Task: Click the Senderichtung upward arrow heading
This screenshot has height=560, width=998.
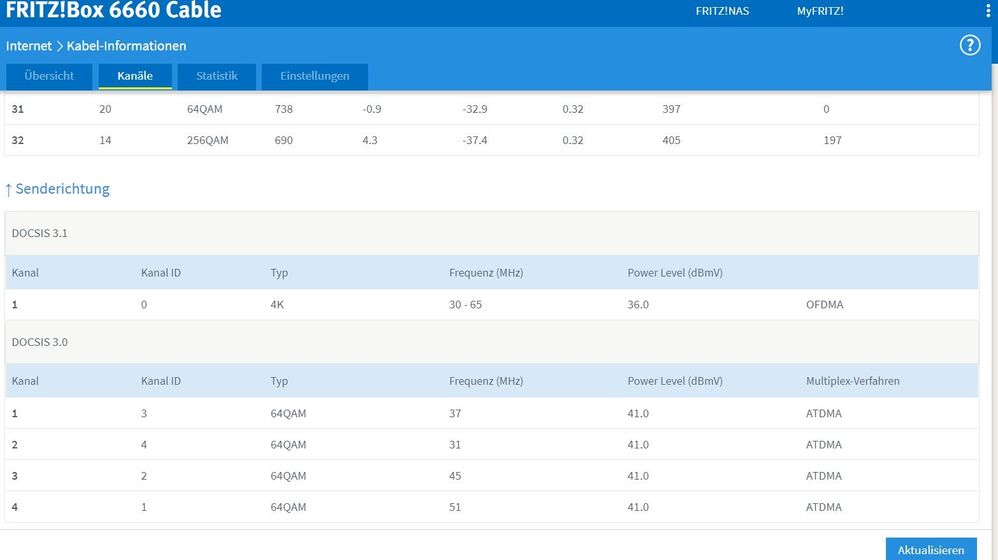Action: (57, 189)
